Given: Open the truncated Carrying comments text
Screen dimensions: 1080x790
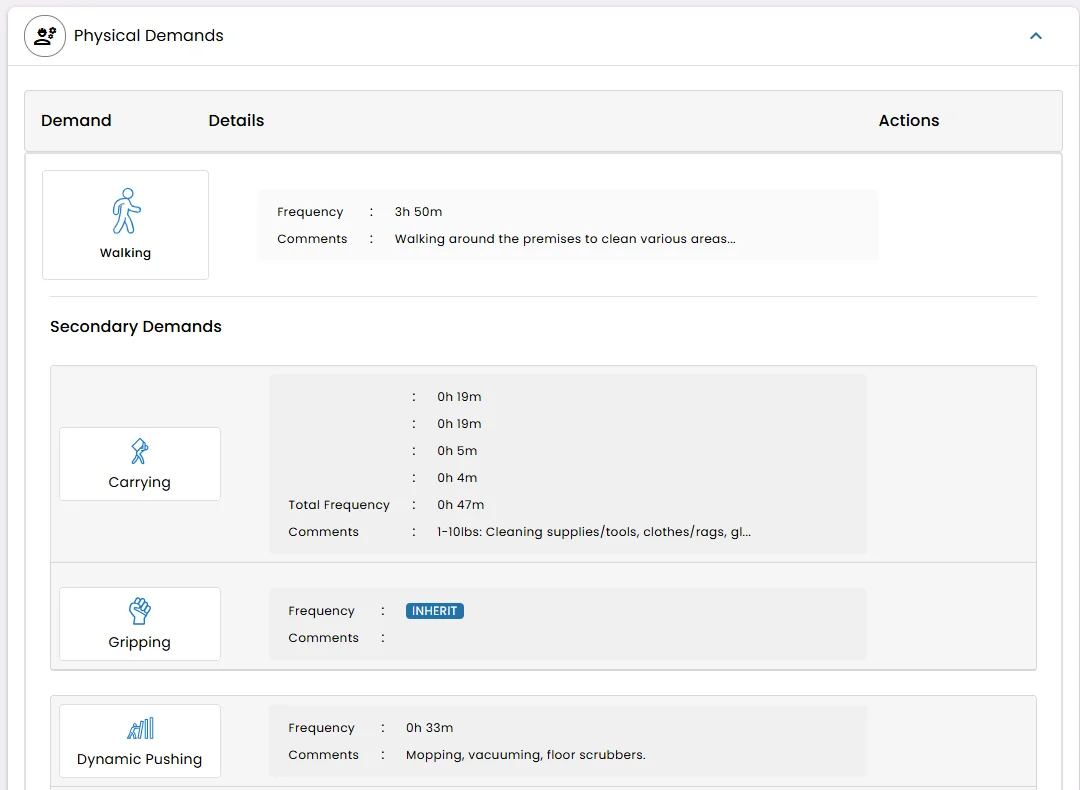Looking at the screenshot, I should 594,532.
